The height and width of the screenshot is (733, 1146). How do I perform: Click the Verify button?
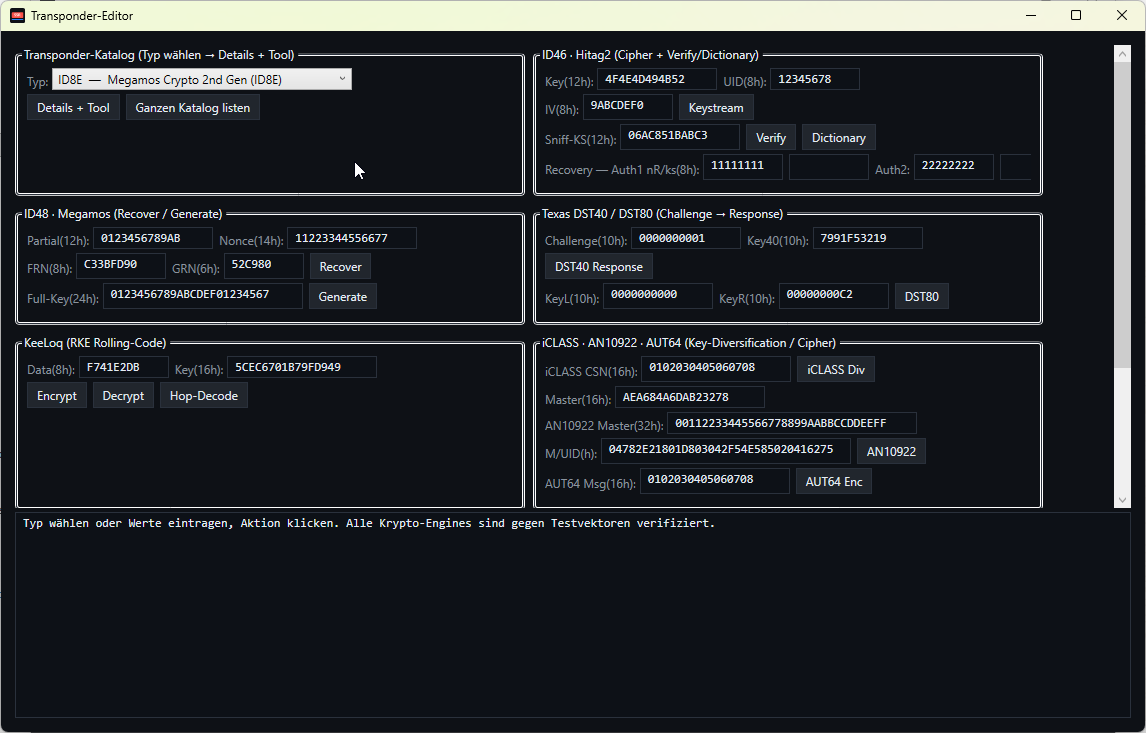[771, 137]
